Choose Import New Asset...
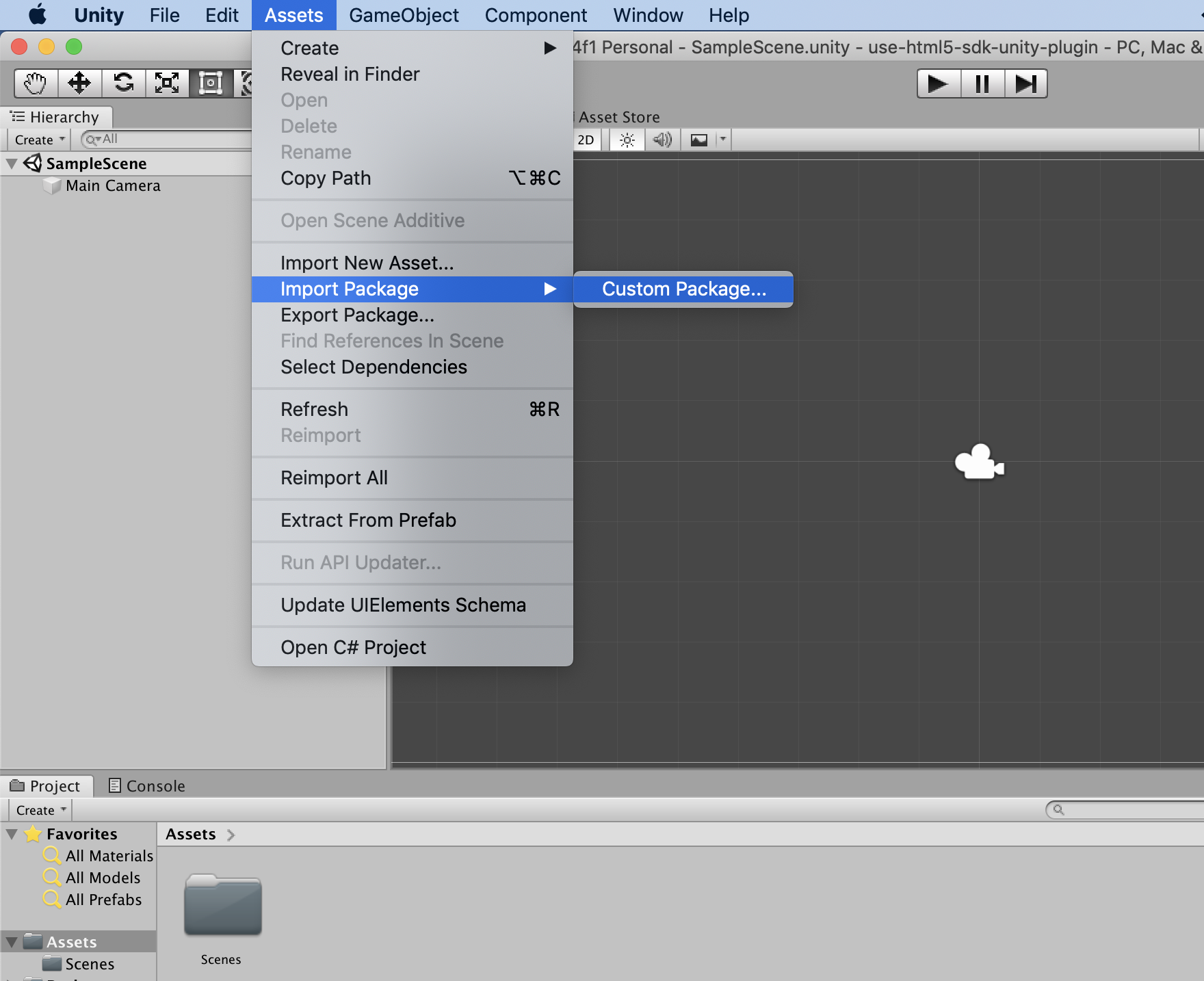The width and height of the screenshot is (1204, 981). 413,263
